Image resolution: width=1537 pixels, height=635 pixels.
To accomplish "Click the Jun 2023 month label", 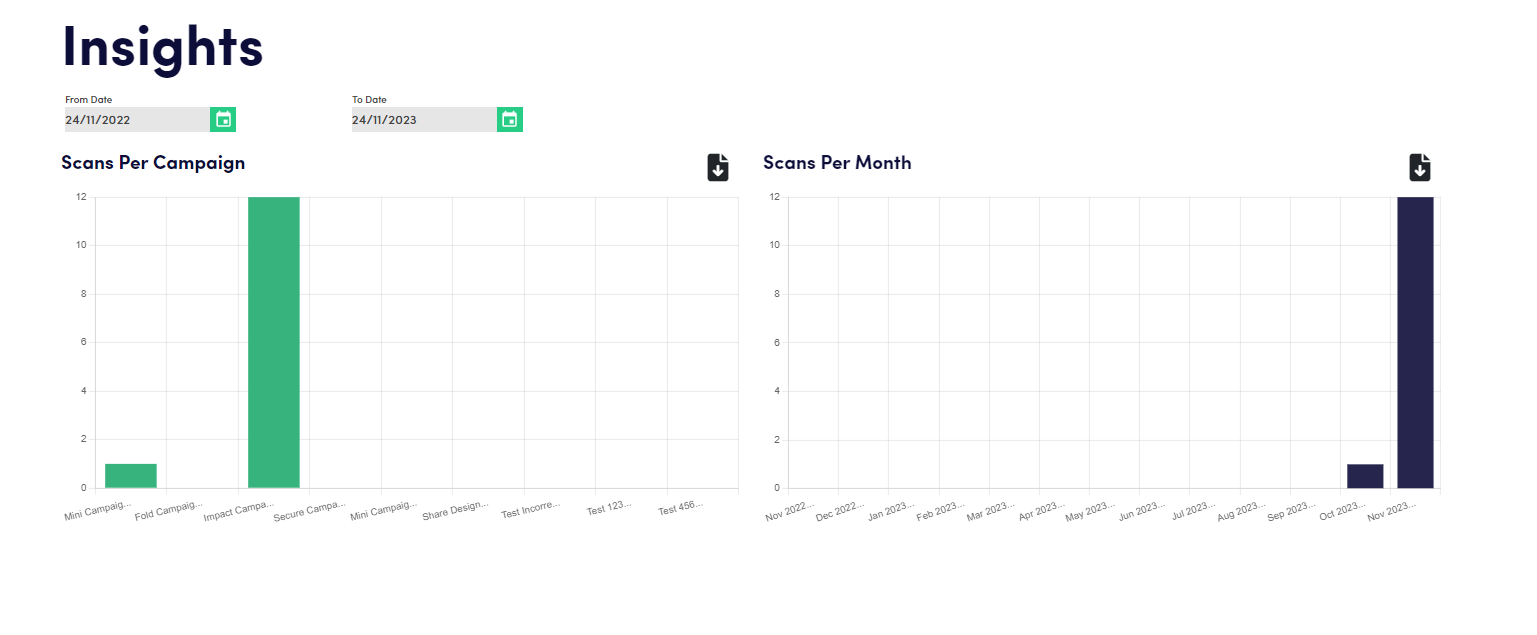I will coord(1143,513).
